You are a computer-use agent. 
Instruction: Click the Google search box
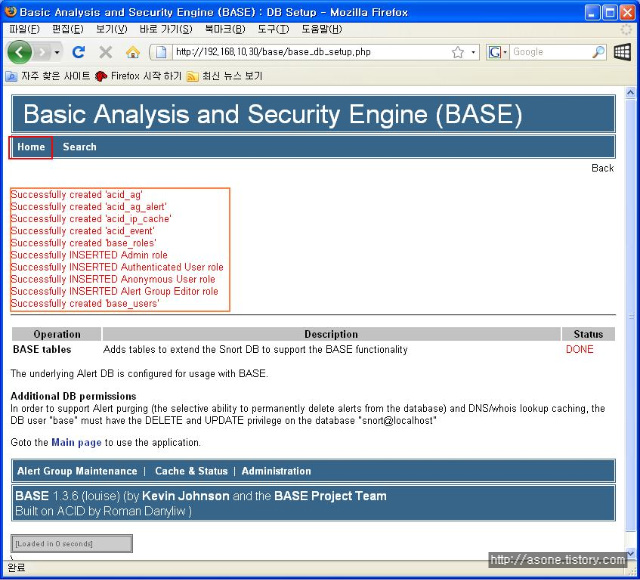tap(551, 52)
